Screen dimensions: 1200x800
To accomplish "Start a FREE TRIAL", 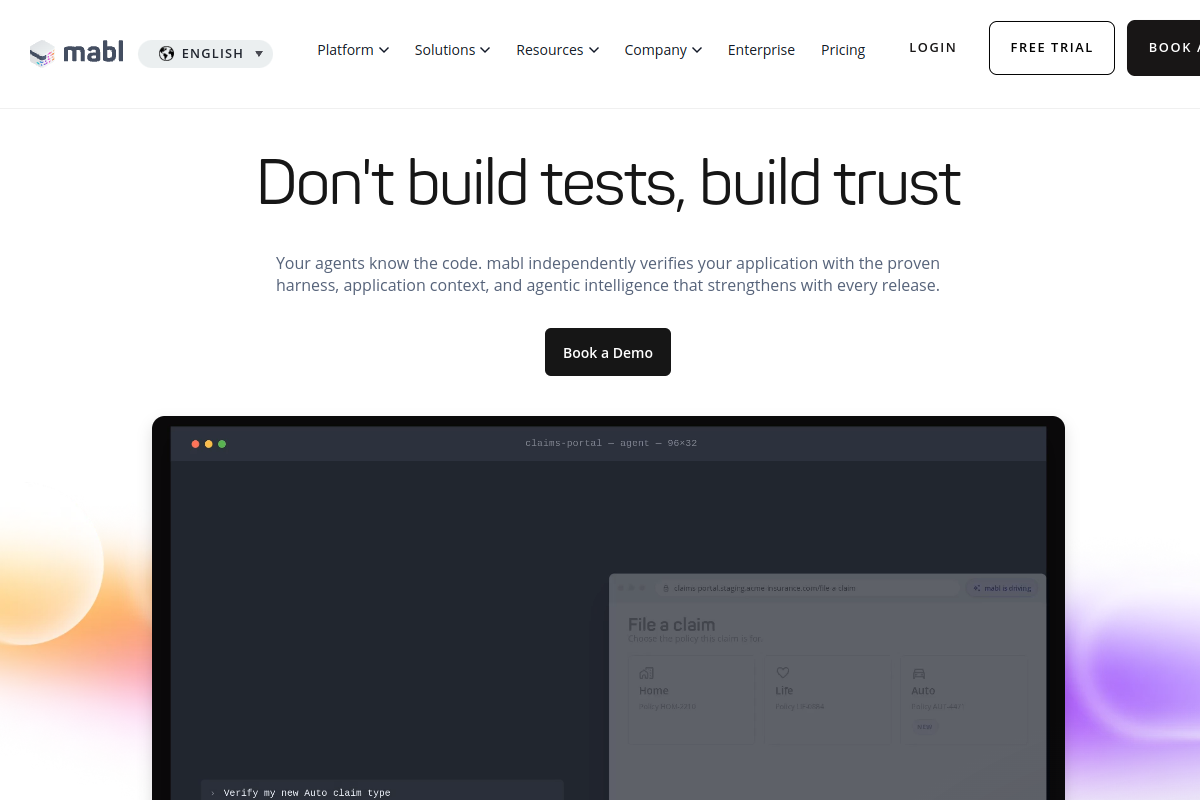I will click(1052, 48).
